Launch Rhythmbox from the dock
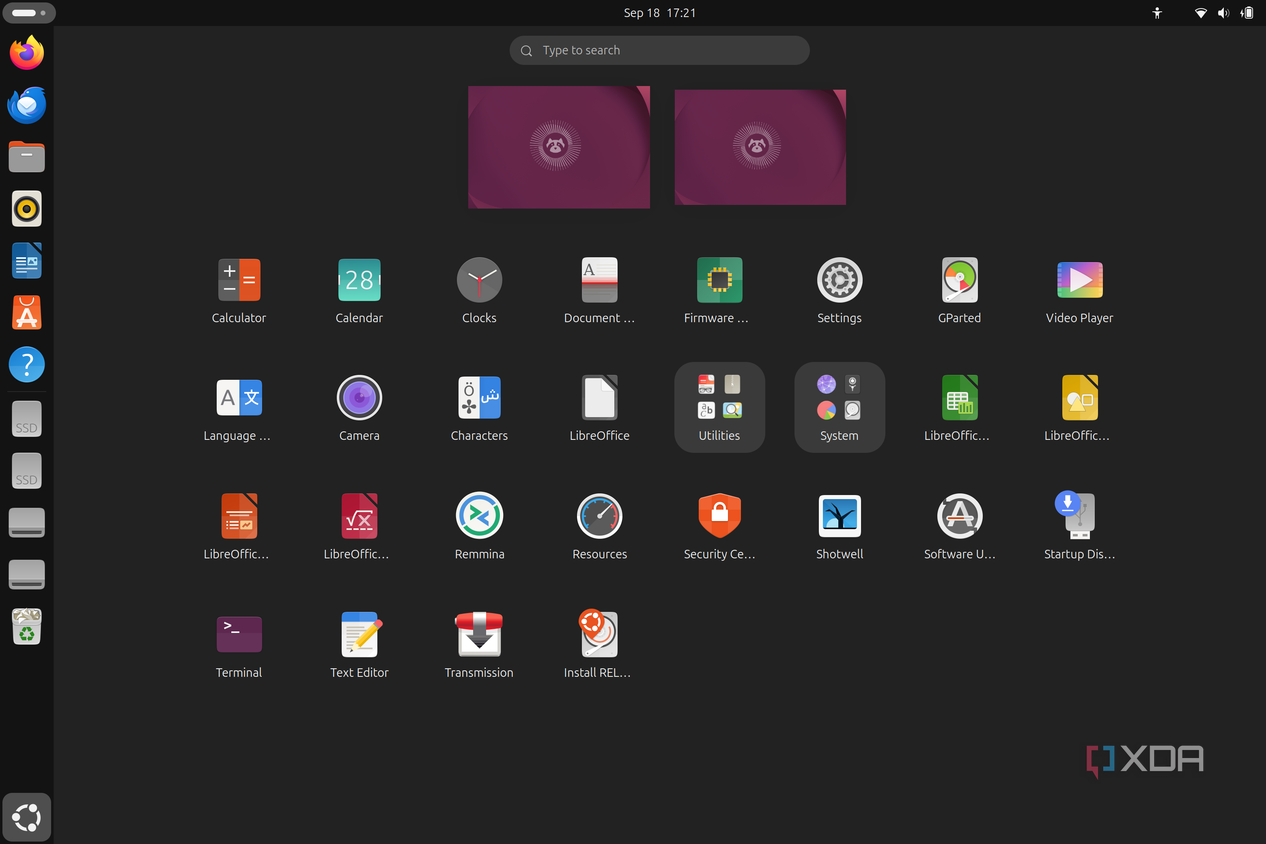This screenshot has height=844, width=1266. (x=27, y=208)
